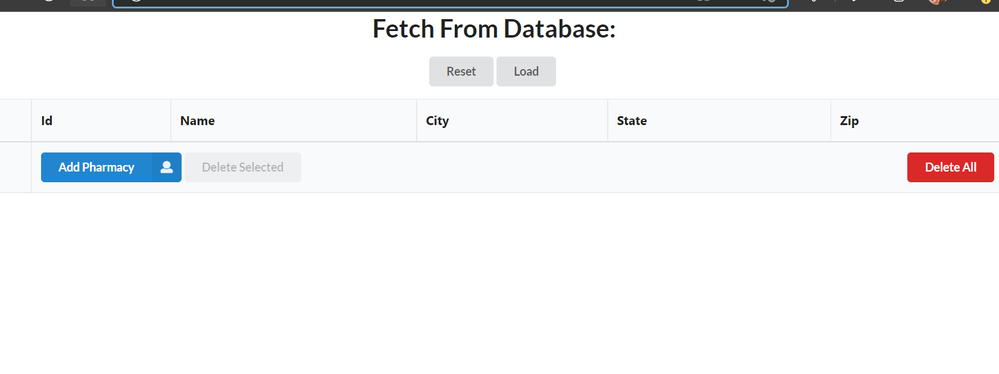Click the highlighted gray toolbar button left of address bar
This screenshot has height=374, width=999.
pos(88,3)
